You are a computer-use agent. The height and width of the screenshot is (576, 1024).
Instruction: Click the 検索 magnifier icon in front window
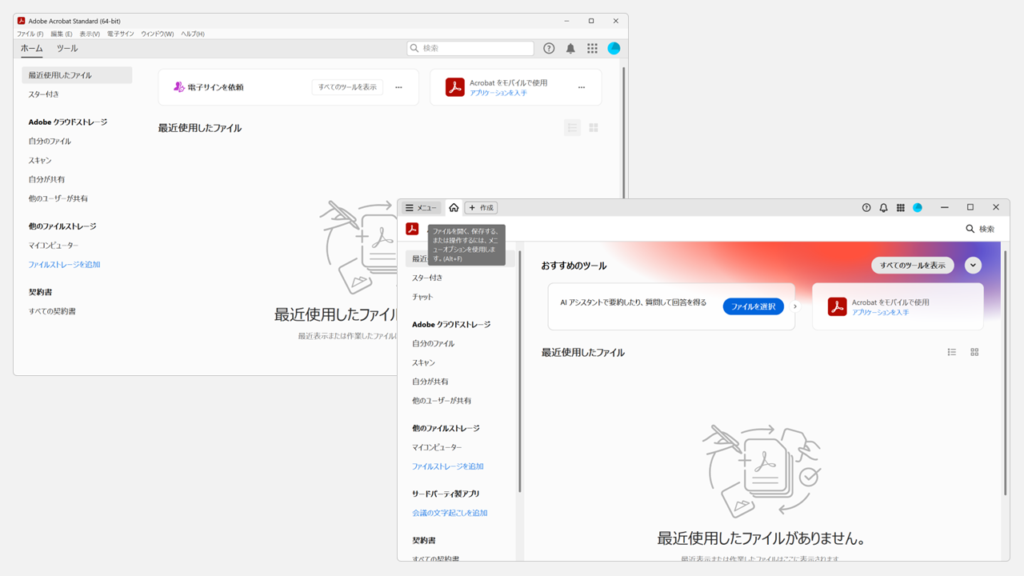970,229
